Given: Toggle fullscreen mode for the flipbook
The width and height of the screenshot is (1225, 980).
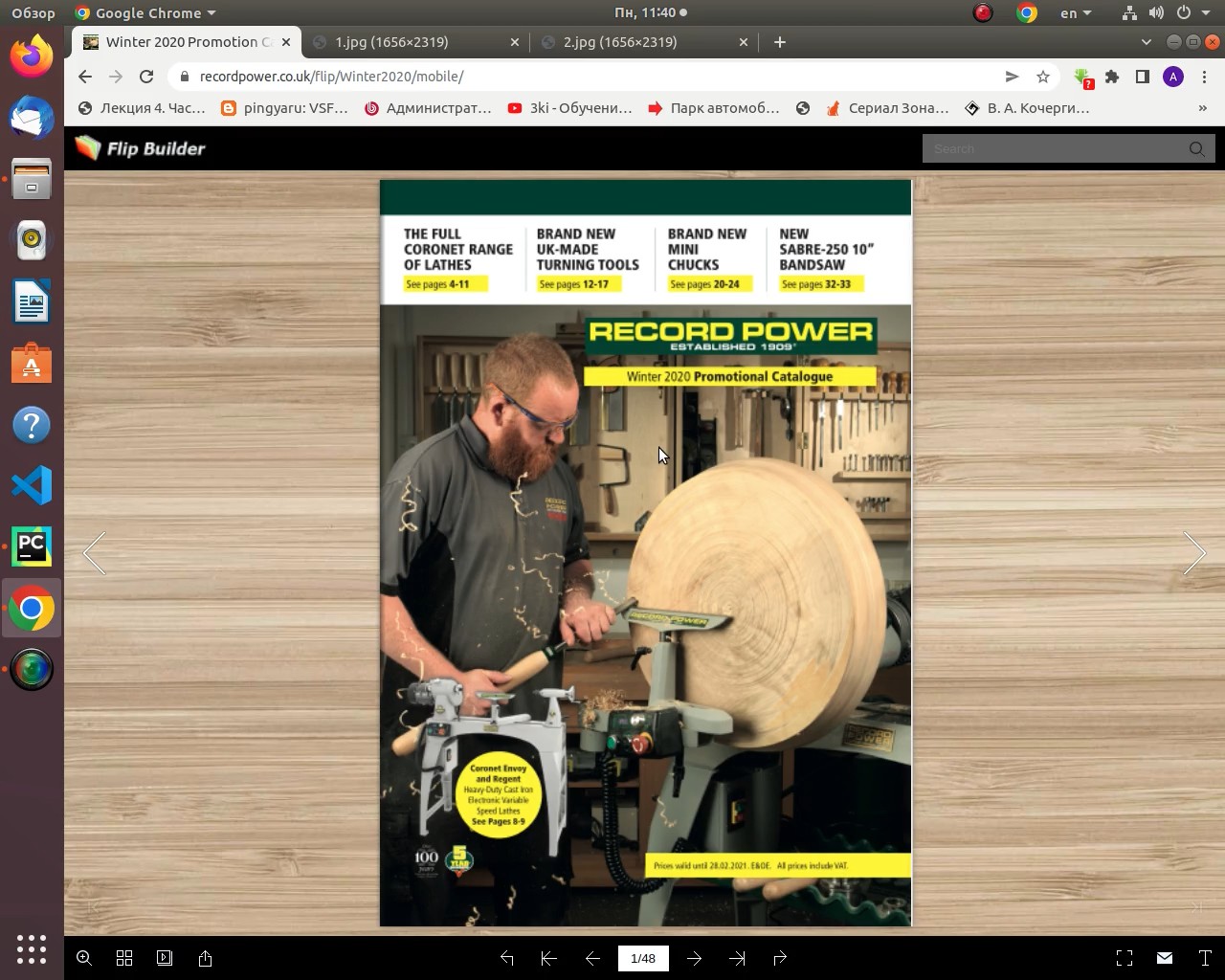Looking at the screenshot, I should point(1125,958).
